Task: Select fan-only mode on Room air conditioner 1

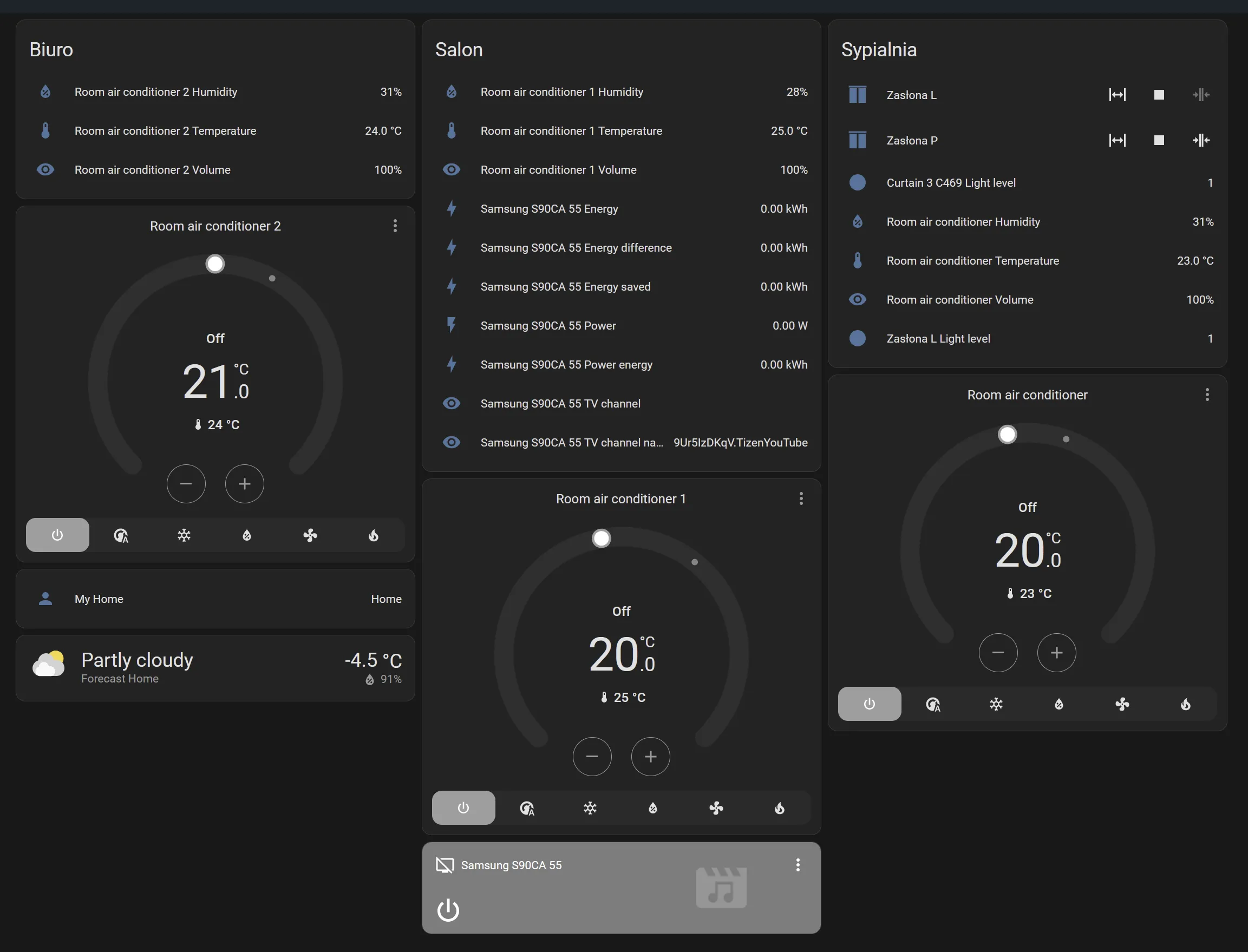Action: point(716,808)
